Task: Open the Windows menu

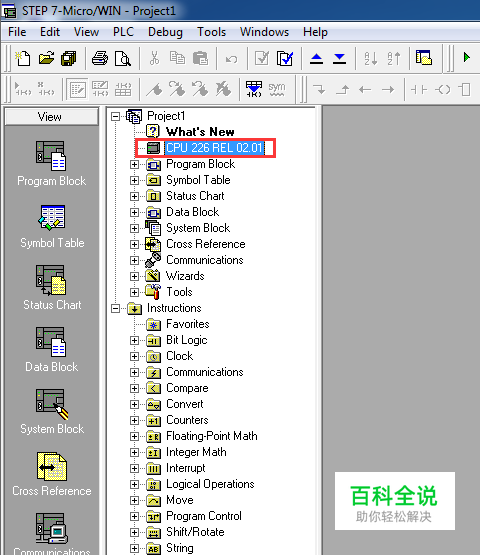Action: click(x=264, y=32)
